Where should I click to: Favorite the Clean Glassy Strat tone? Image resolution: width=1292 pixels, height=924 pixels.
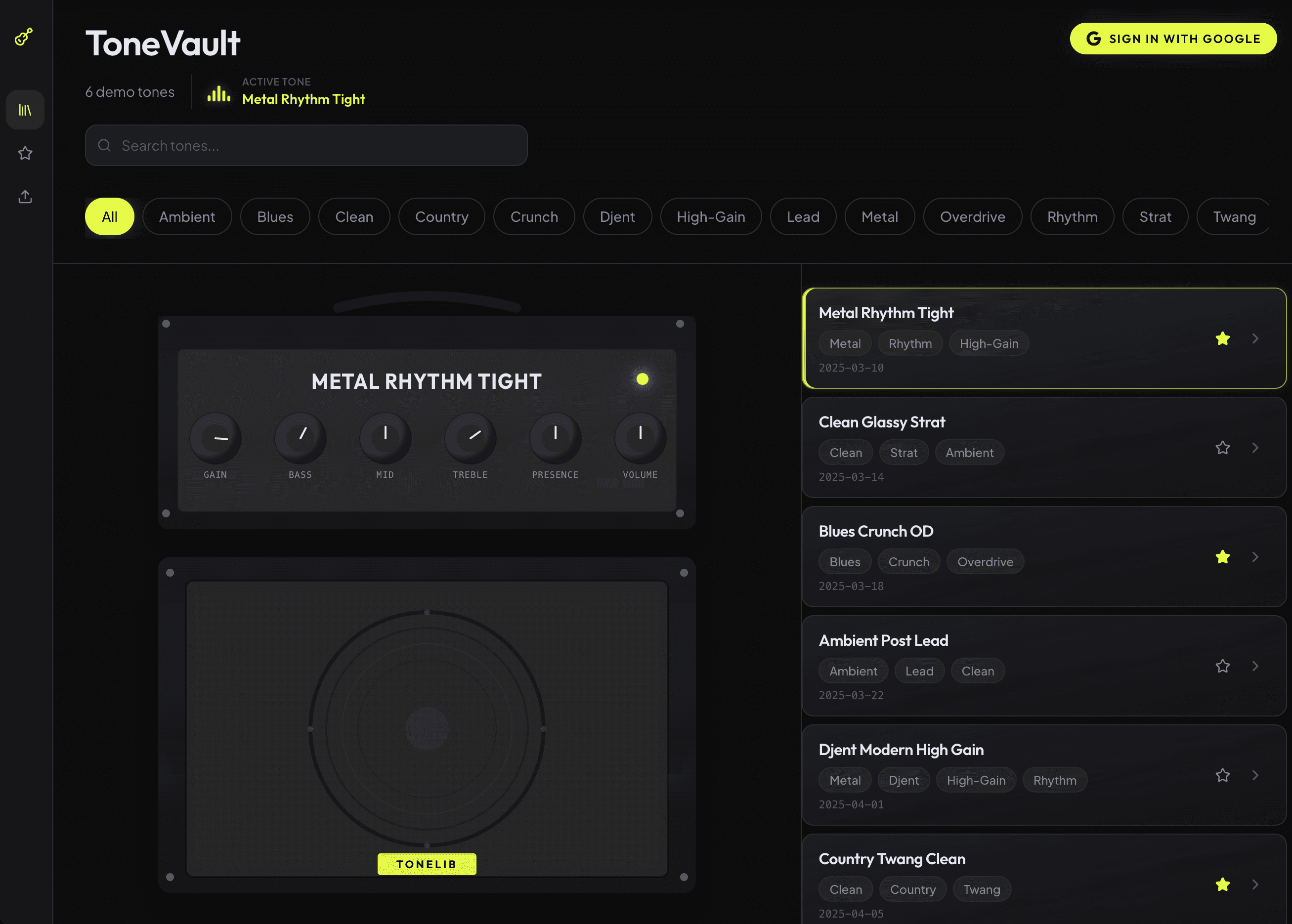1223,448
